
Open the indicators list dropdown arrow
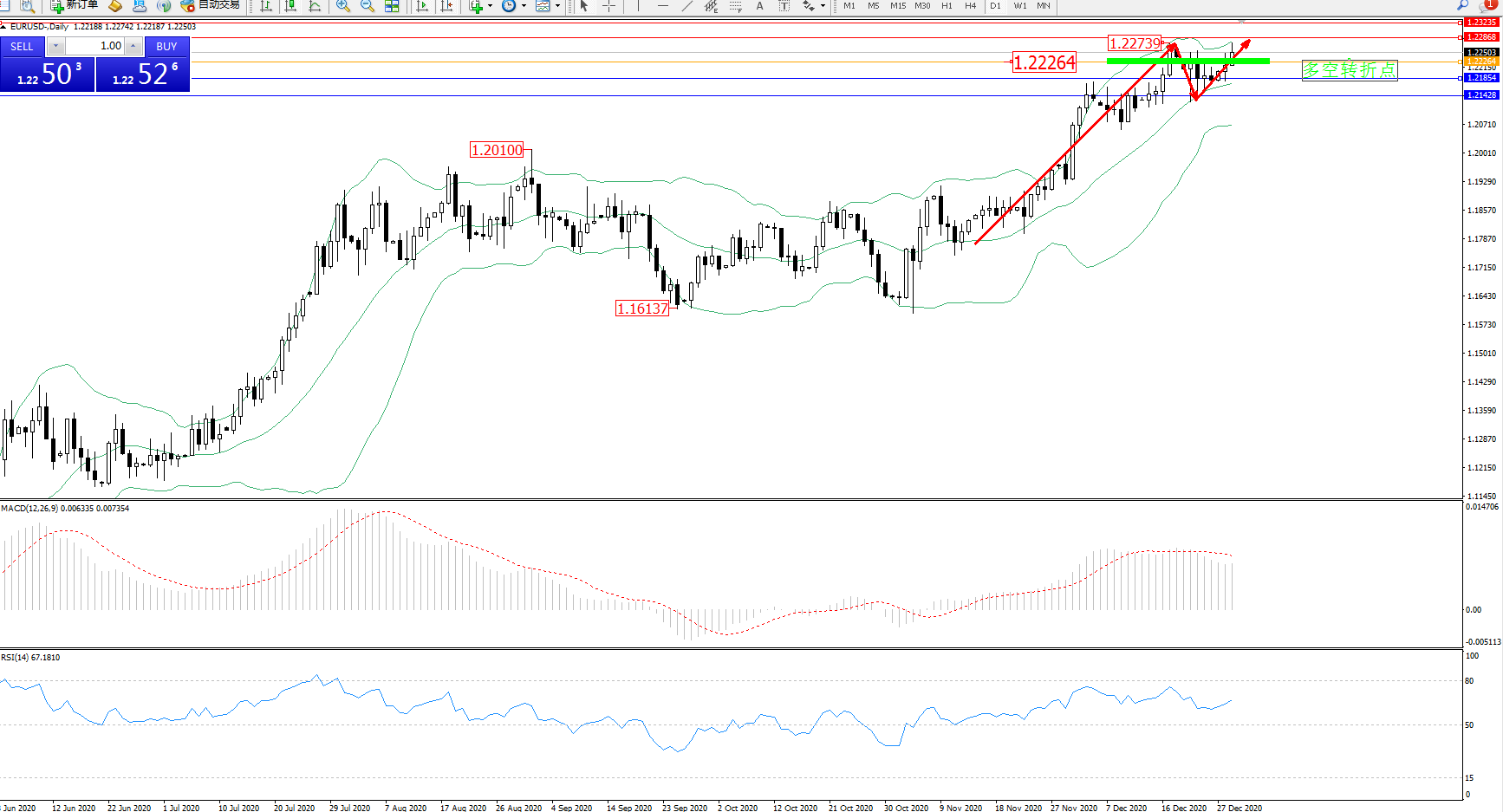click(491, 6)
